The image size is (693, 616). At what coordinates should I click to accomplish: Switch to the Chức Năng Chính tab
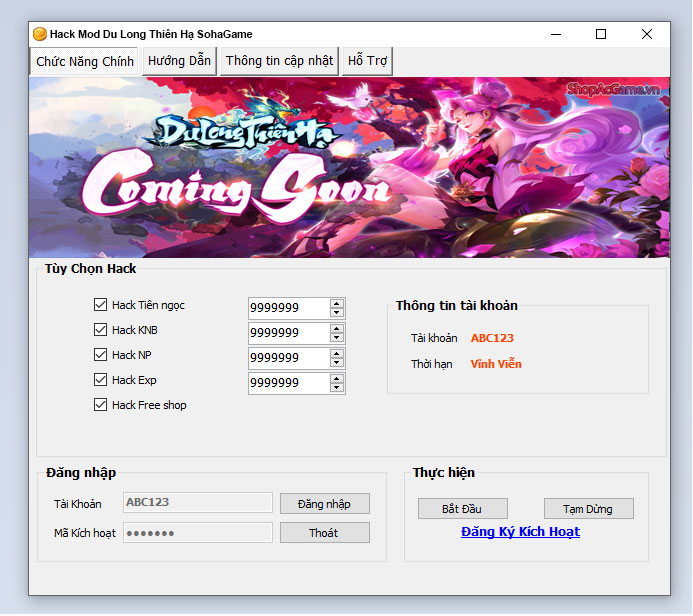pyautogui.click(x=85, y=61)
